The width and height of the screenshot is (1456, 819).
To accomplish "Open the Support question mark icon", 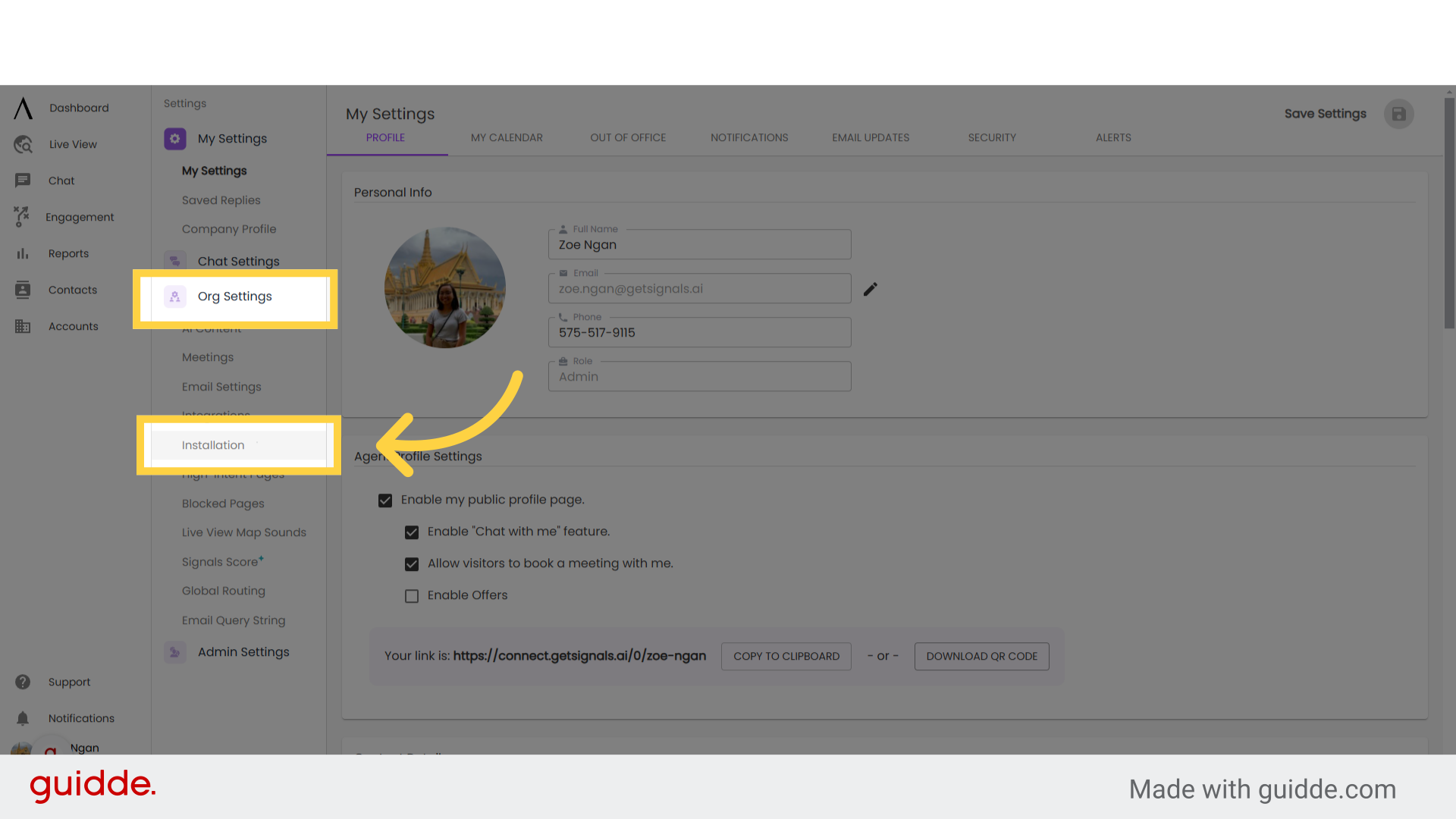I will 23,682.
